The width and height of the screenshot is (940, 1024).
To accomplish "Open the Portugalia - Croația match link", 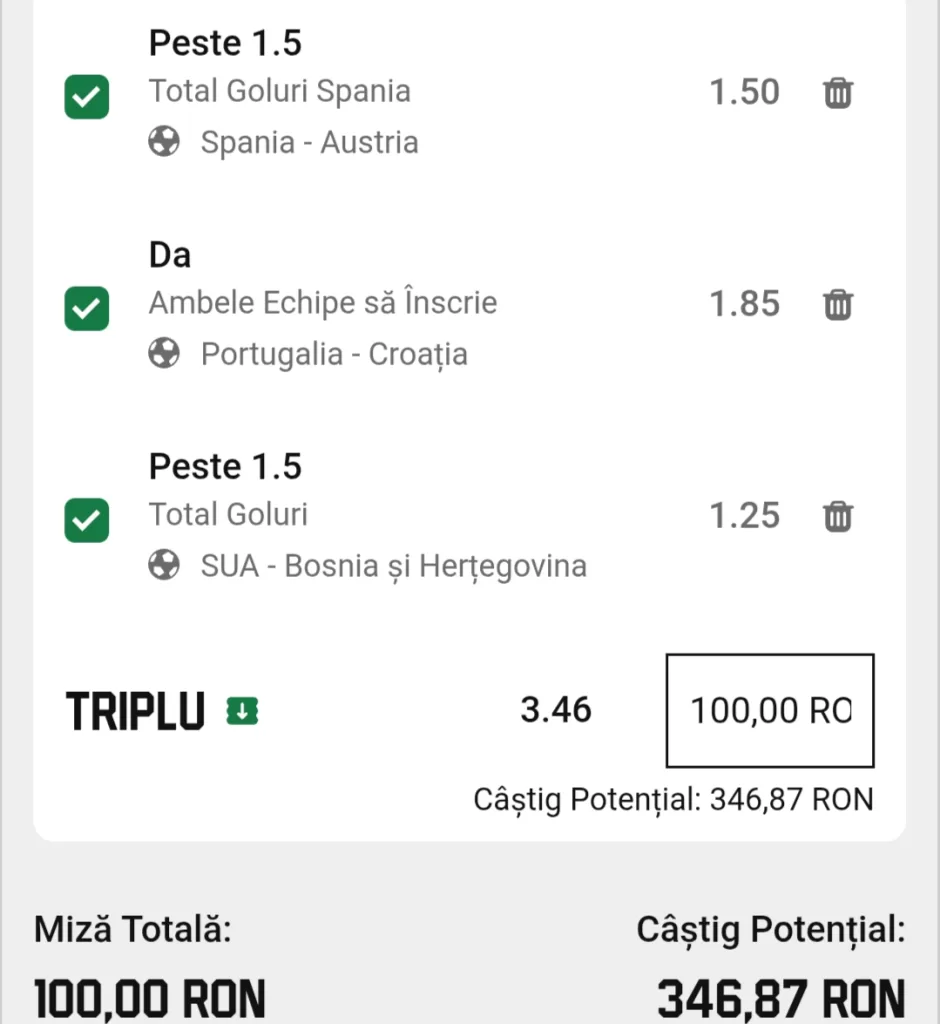I will click(x=334, y=355).
